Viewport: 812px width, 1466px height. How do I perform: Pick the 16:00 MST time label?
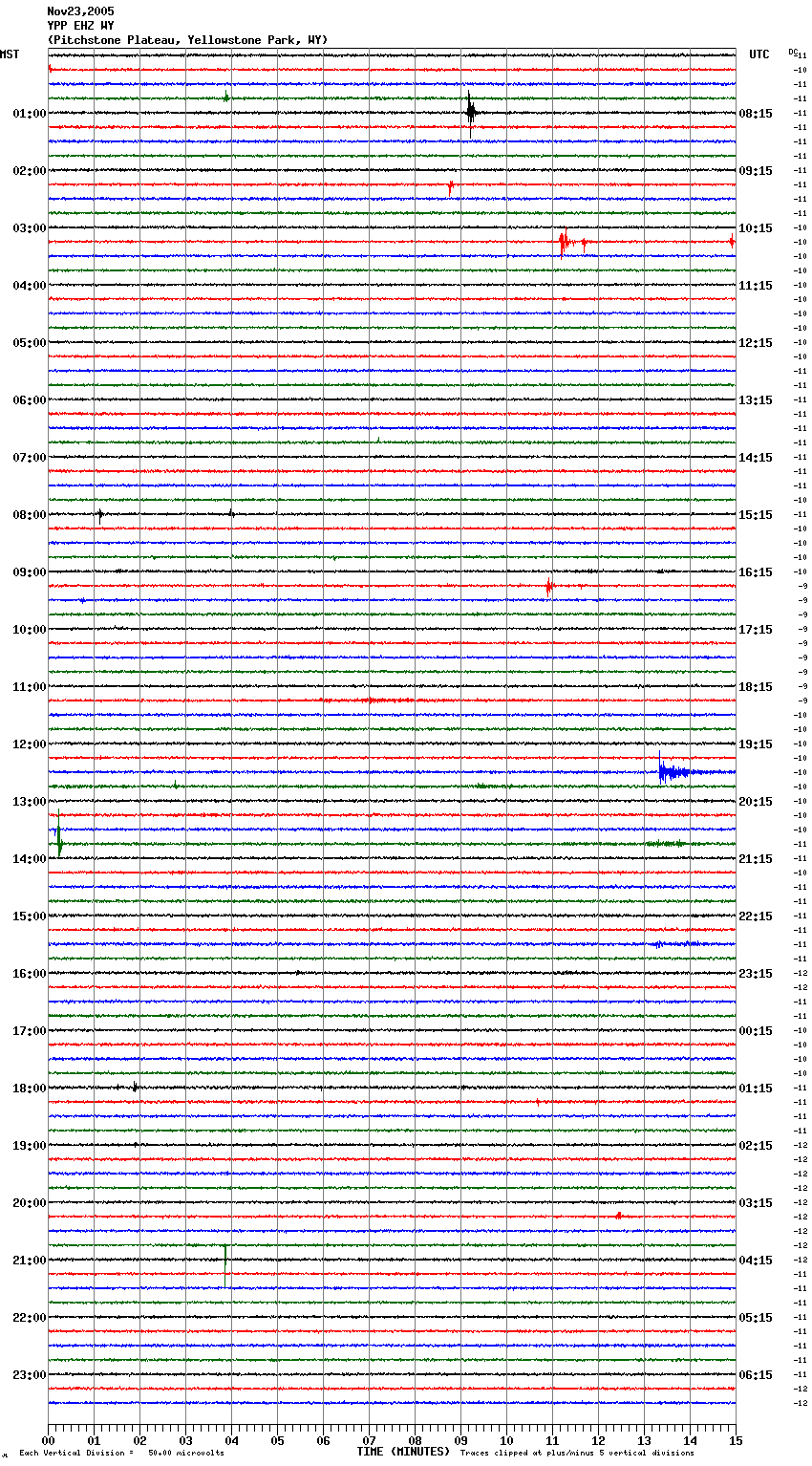30,974
